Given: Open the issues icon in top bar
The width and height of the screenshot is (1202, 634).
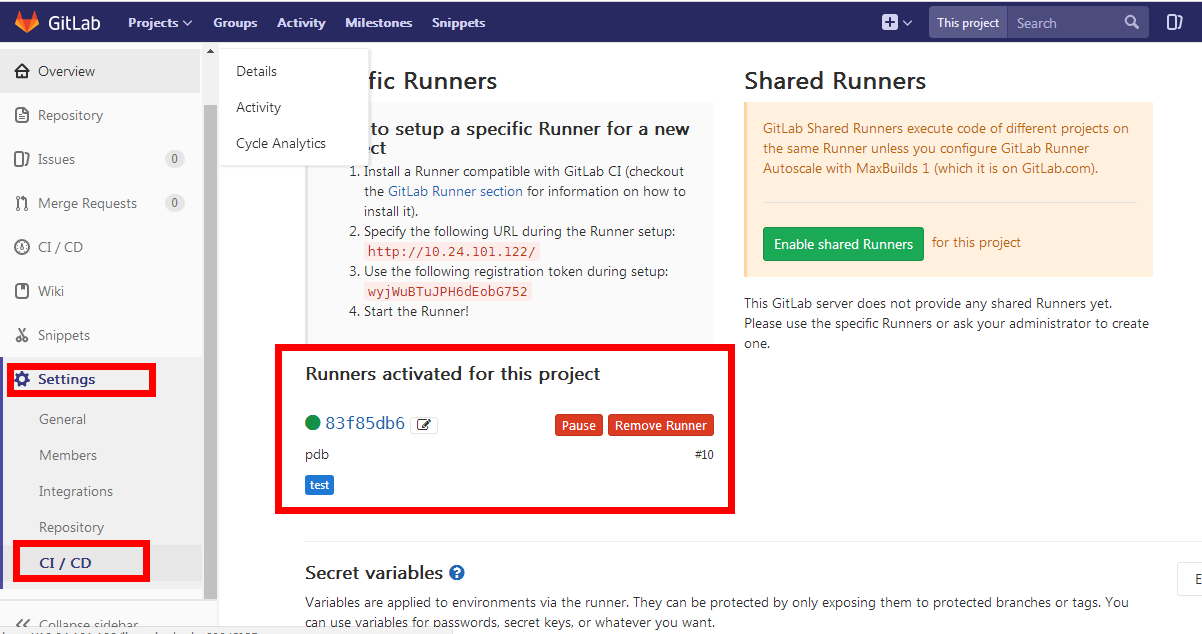Looking at the screenshot, I should (x=1175, y=22).
